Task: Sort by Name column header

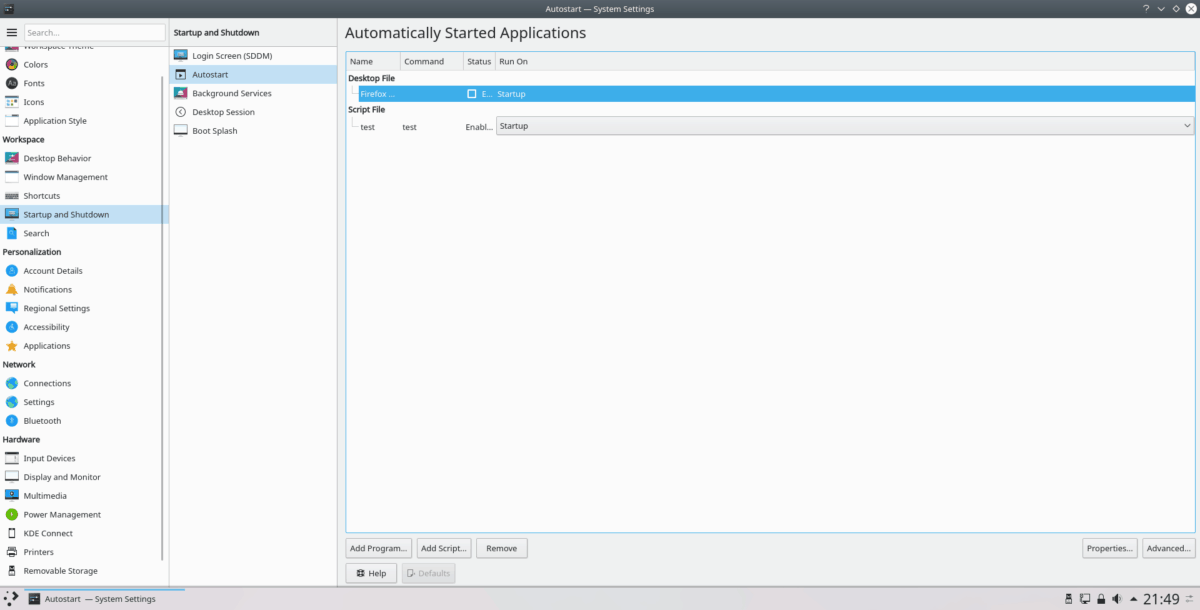Action: coord(373,61)
